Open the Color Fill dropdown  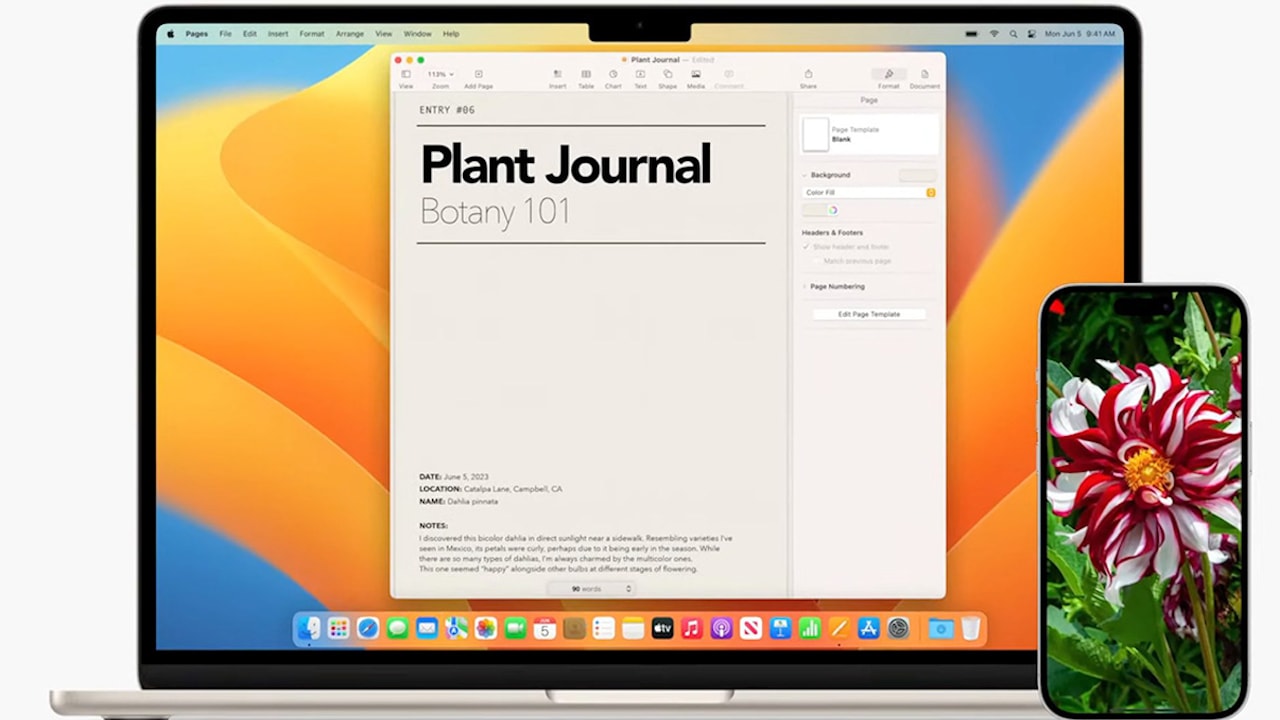click(869, 192)
